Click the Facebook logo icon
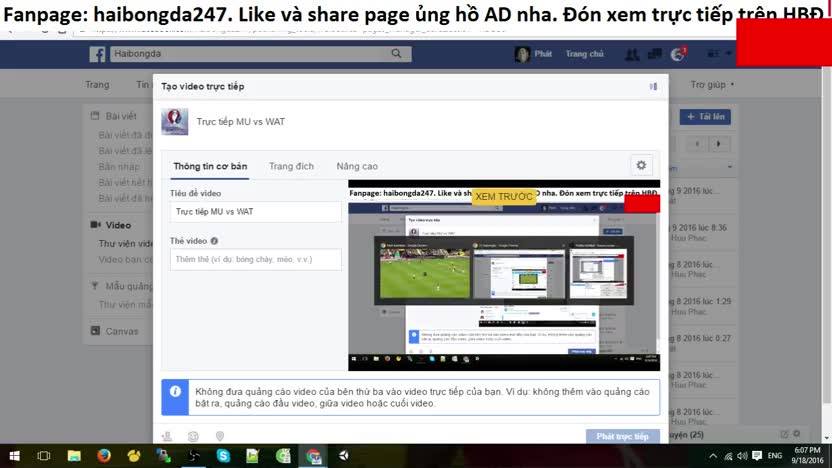 point(97,54)
